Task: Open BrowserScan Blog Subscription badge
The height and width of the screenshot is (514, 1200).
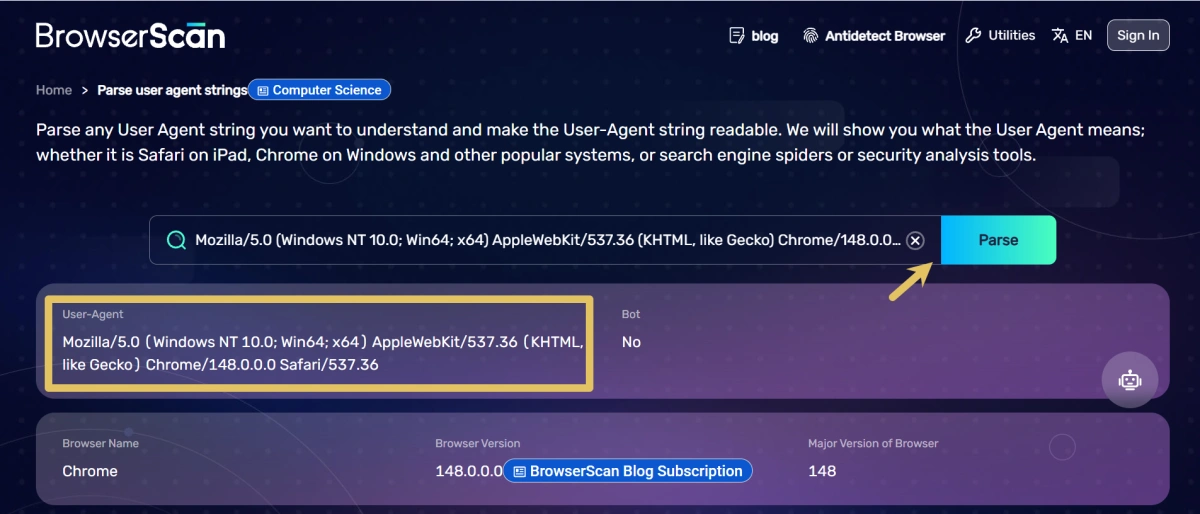Action: coord(627,471)
